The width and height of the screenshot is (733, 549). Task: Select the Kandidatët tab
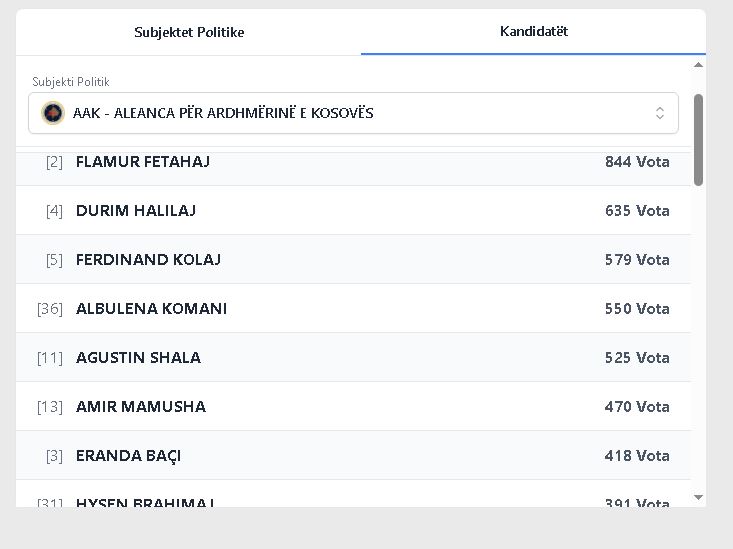[x=533, y=31]
